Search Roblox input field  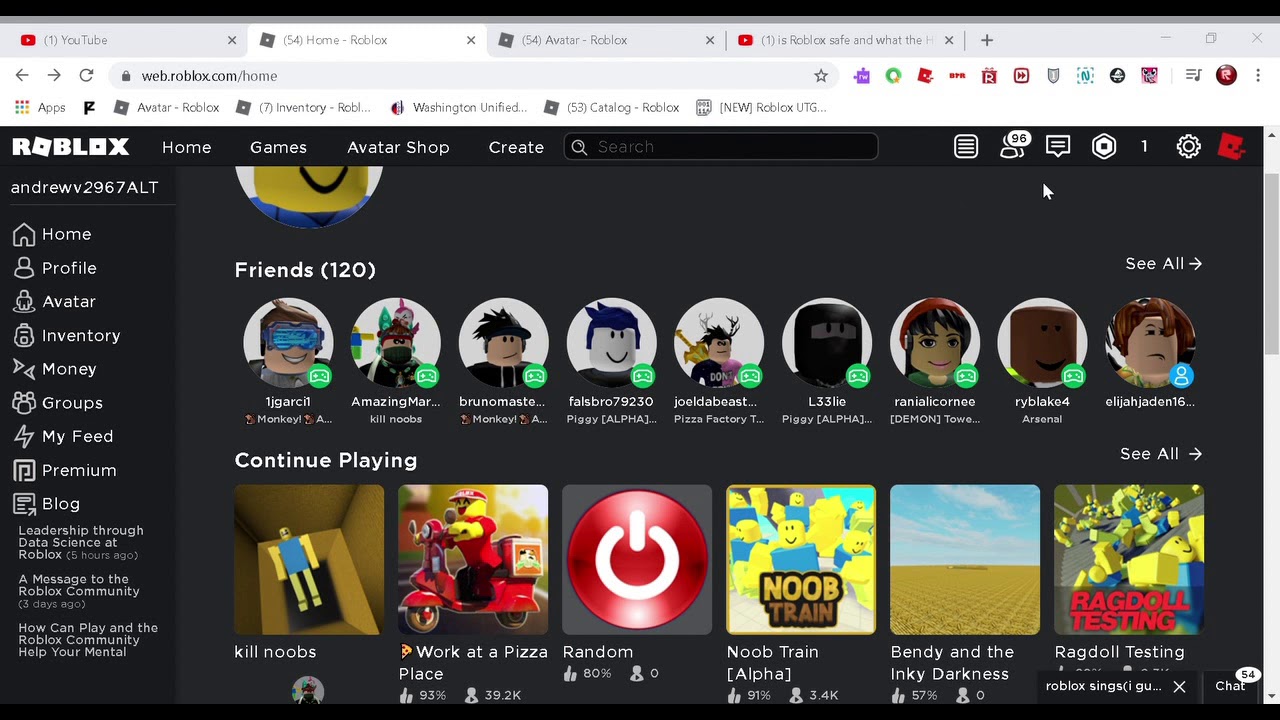[721, 147]
